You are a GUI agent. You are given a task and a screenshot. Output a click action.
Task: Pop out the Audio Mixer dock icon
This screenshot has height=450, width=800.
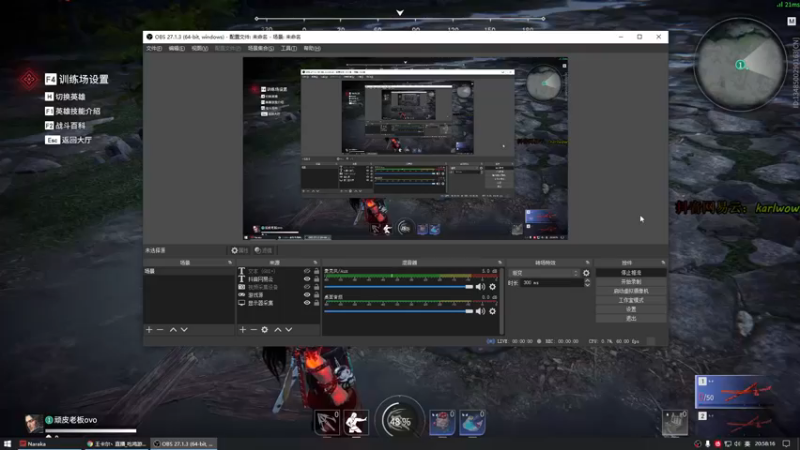pos(500,263)
